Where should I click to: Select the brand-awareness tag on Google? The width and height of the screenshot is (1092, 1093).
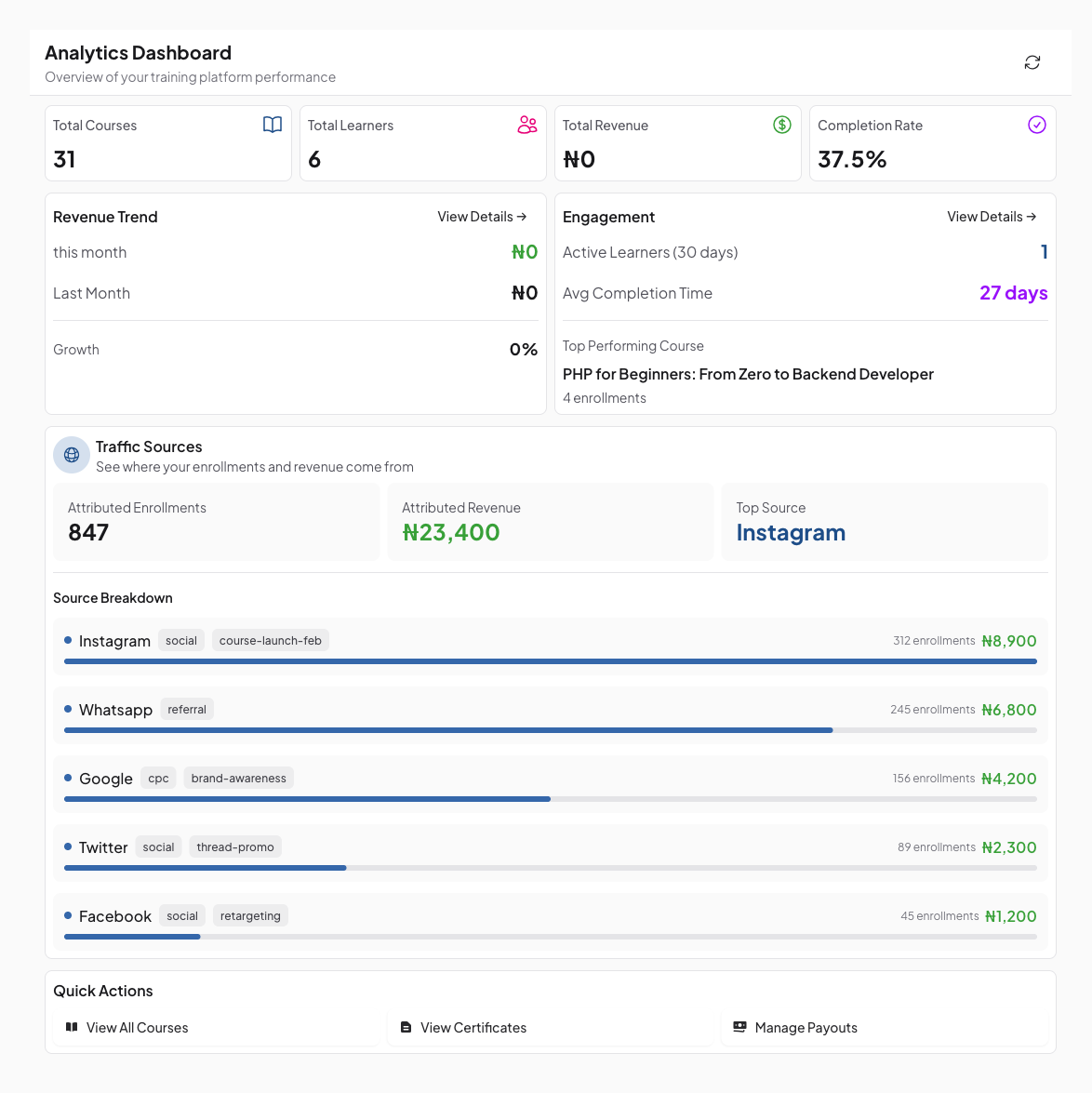pos(238,779)
